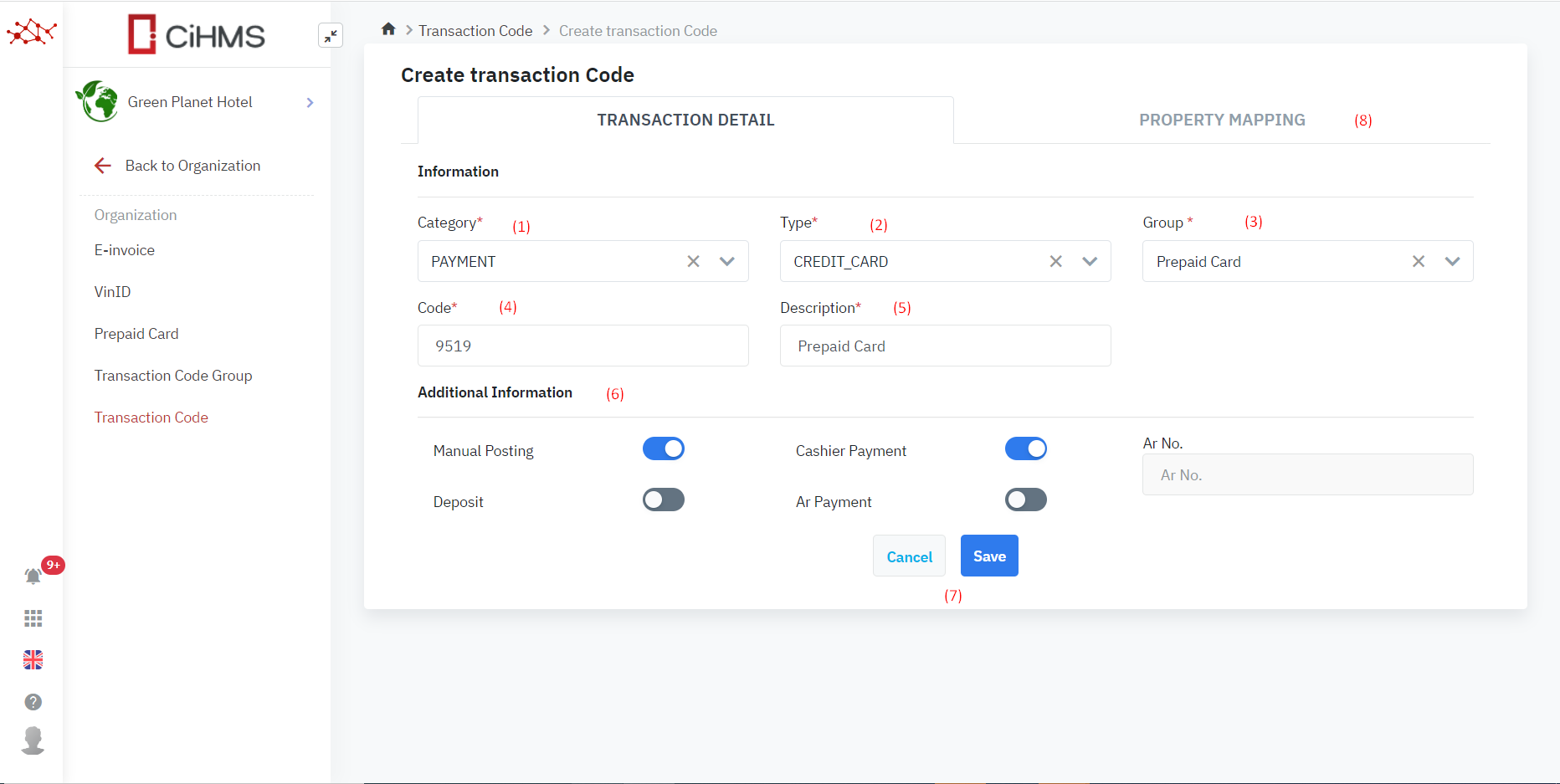This screenshot has height=784, width=1560.
Task: Open help question mark icon
Action: tap(33, 702)
